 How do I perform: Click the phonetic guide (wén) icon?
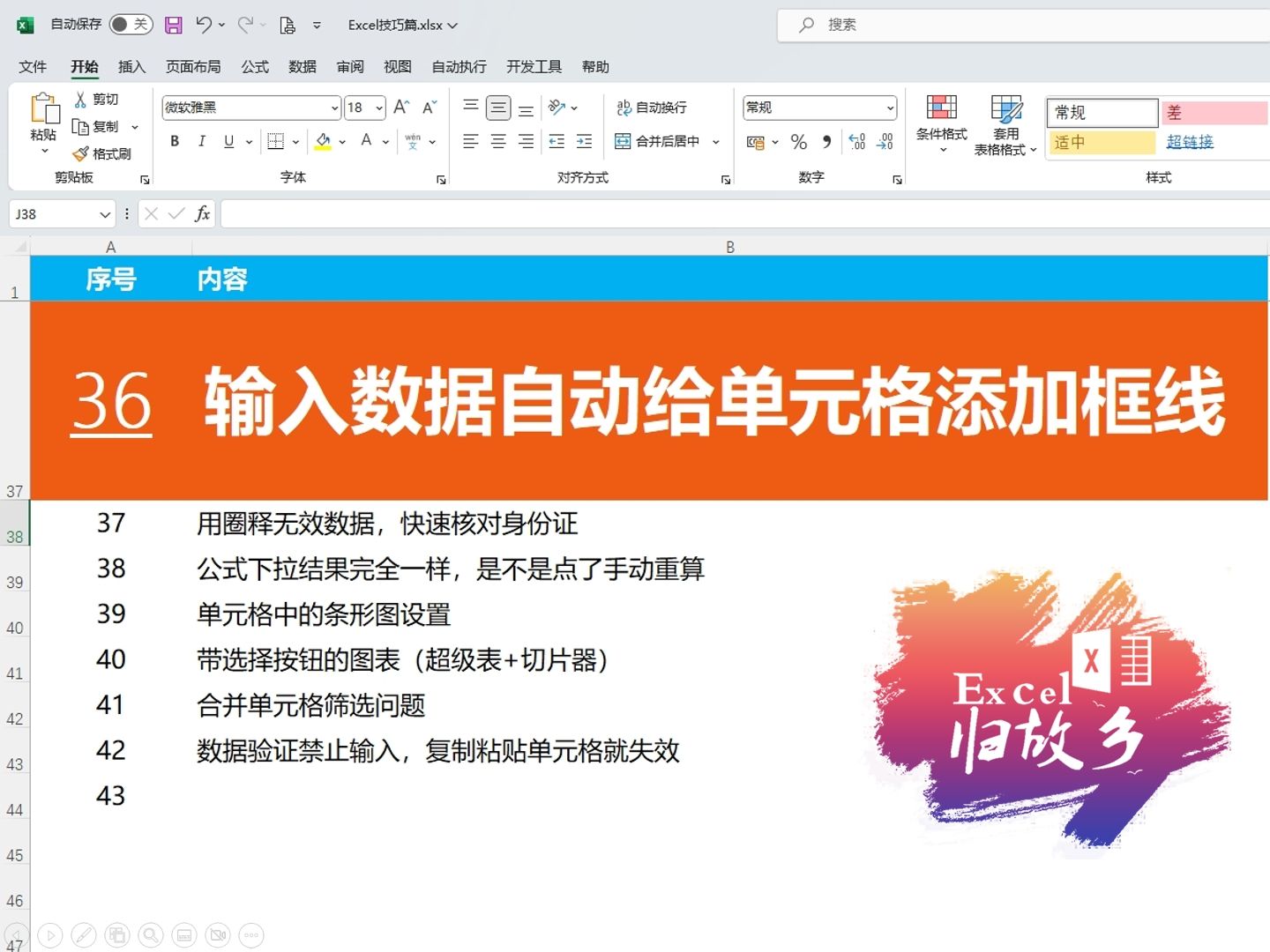click(413, 141)
